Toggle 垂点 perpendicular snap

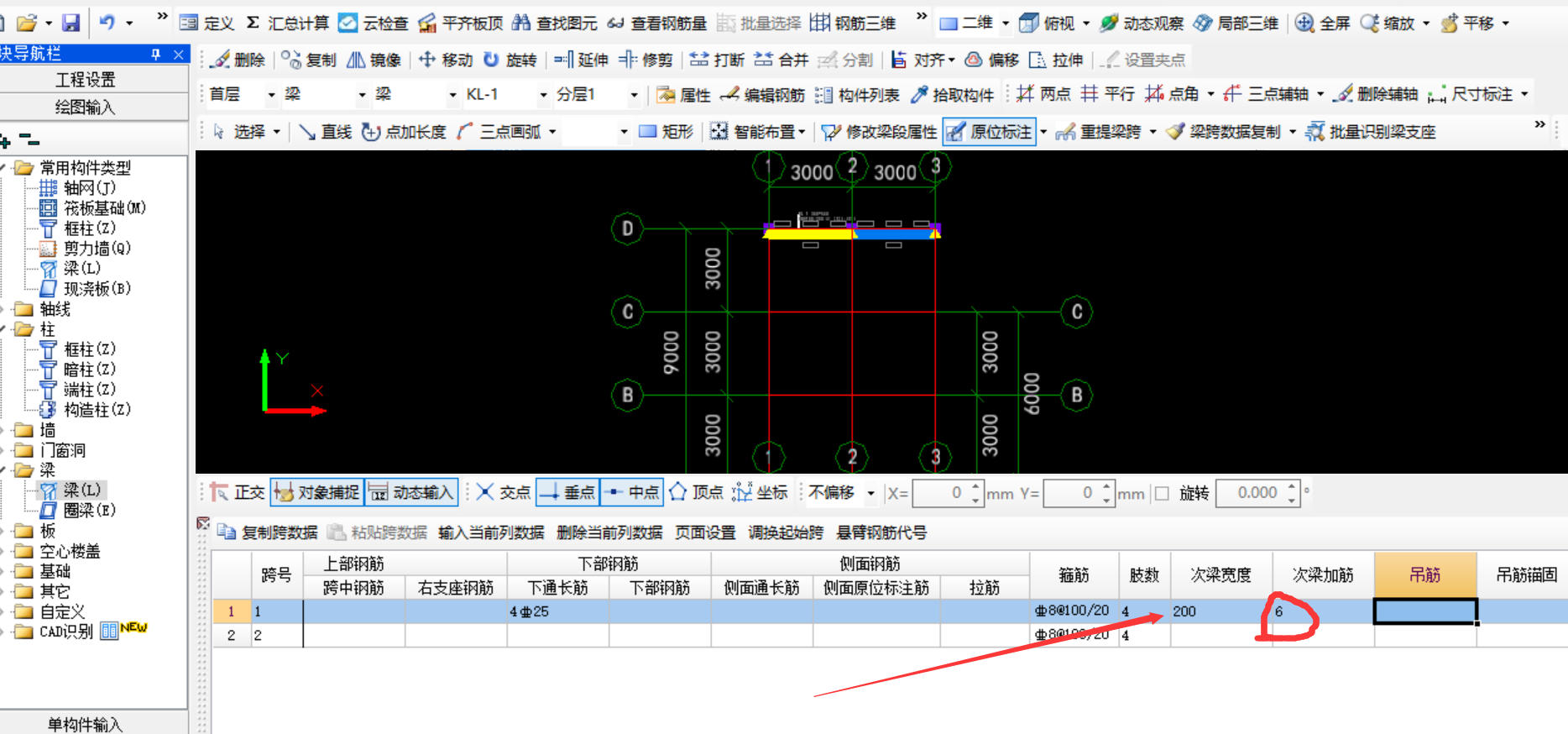pyautogui.click(x=567, y=492)
